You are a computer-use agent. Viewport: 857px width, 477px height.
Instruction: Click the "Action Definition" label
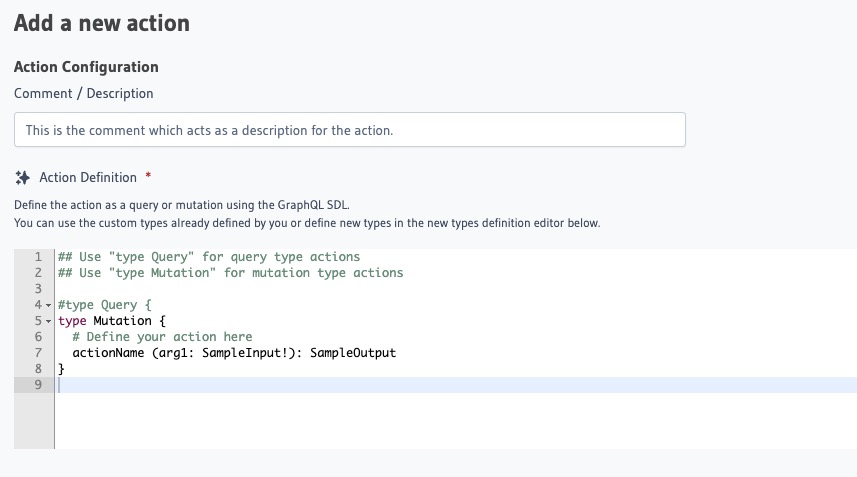click(x=88, y=177)
